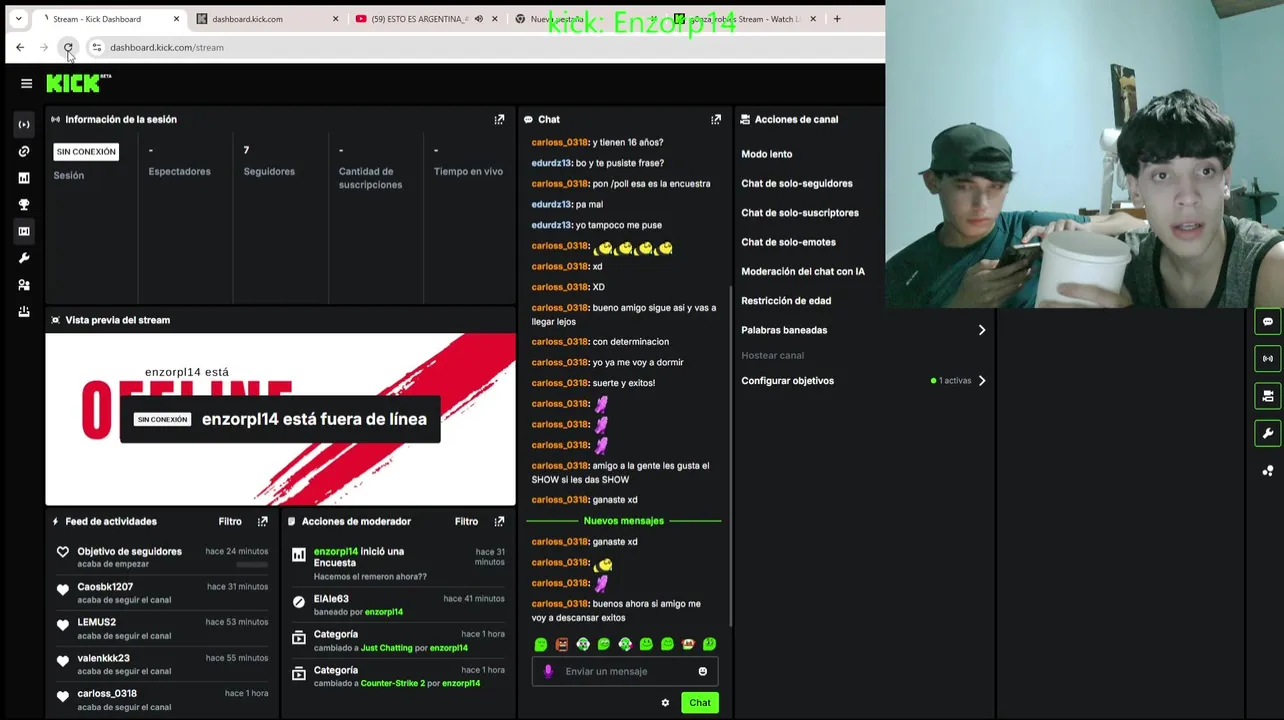
Task: Insert the orange angry emote in the quick emote row
Action: [x=562, y=644]
